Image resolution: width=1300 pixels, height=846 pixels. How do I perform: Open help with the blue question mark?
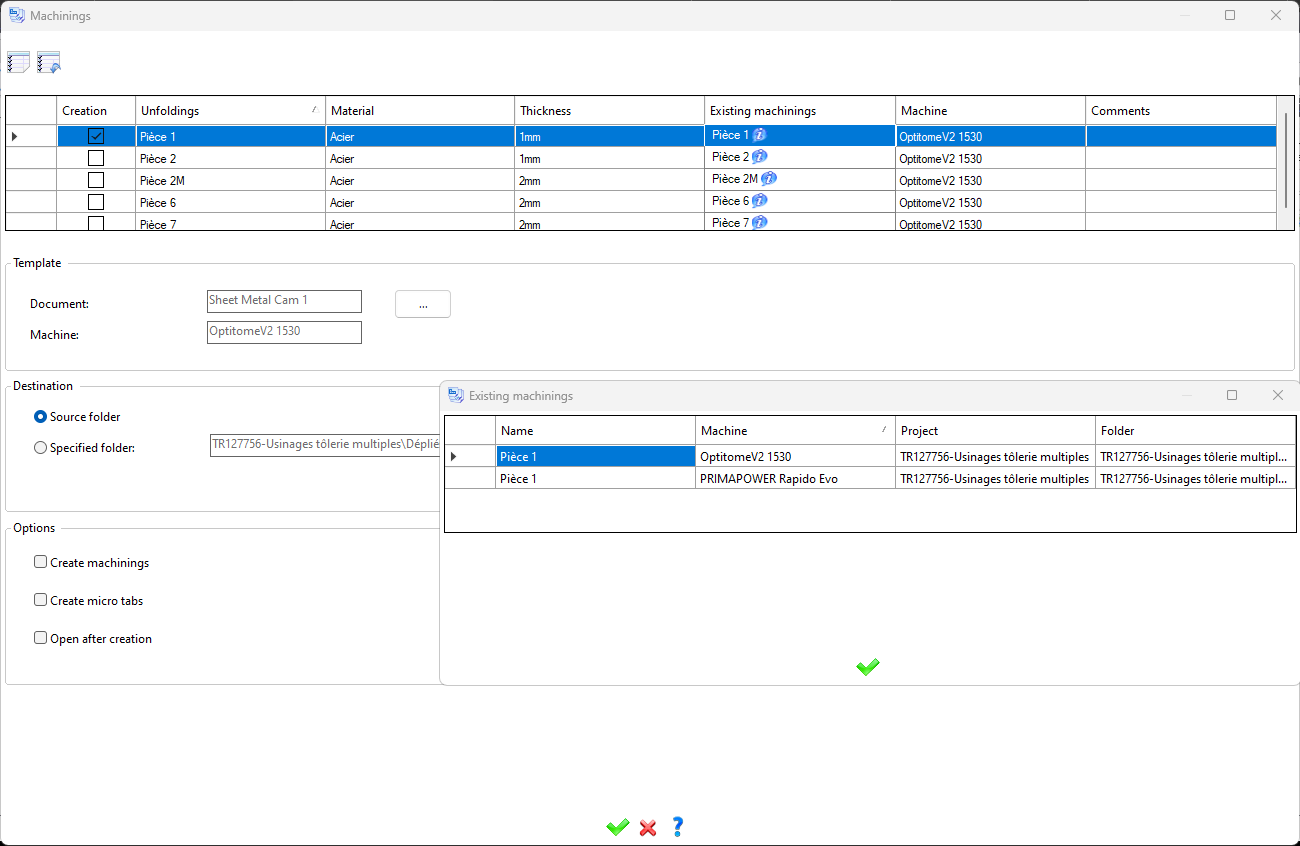click(x=677, y=827)
